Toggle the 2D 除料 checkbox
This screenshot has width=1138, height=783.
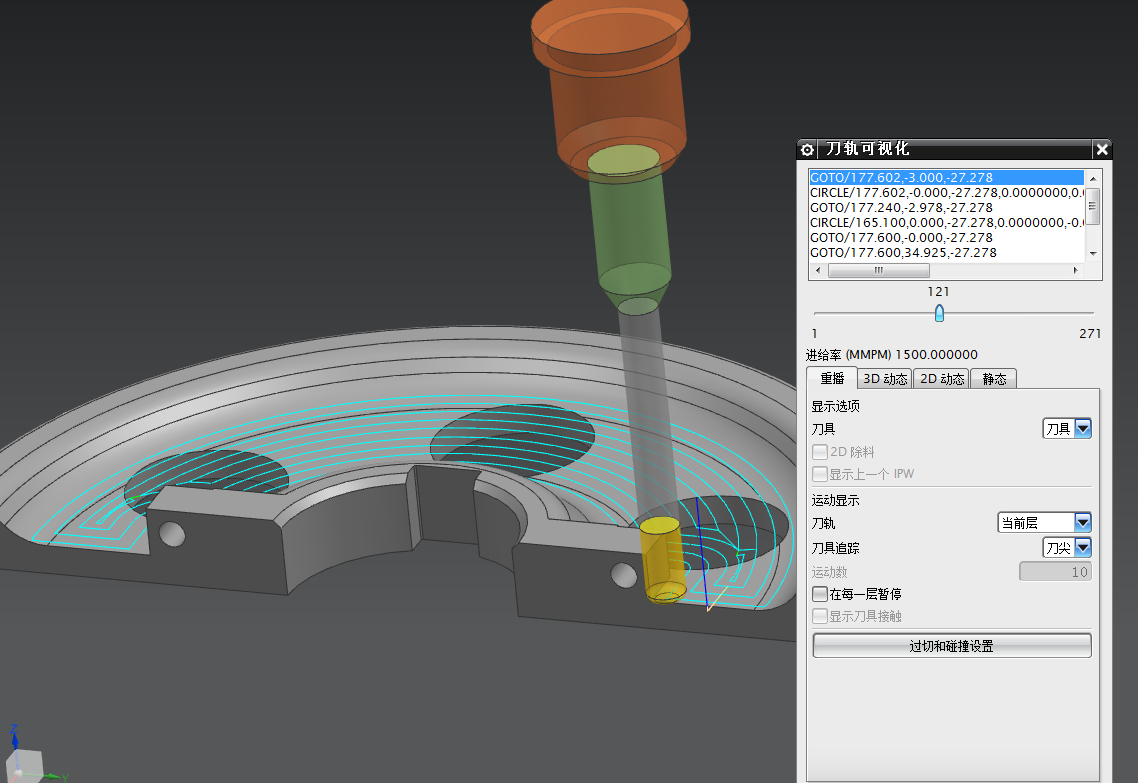pos(820,452)
